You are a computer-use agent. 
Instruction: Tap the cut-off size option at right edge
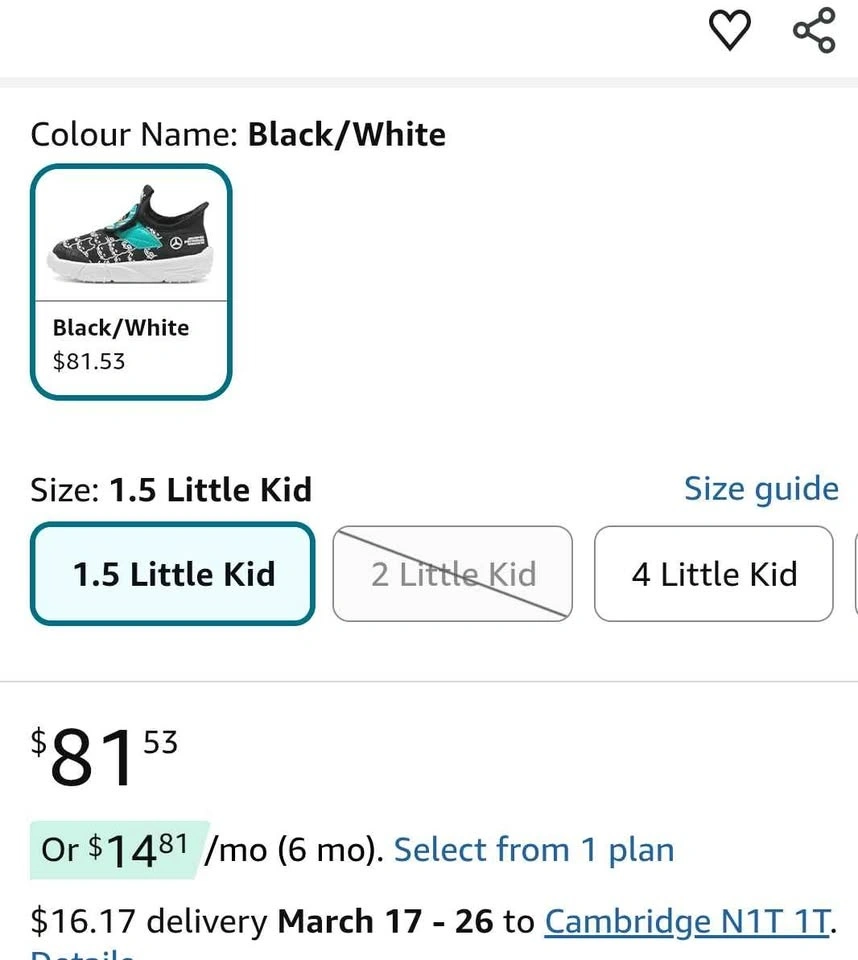(x=854, y=574)
